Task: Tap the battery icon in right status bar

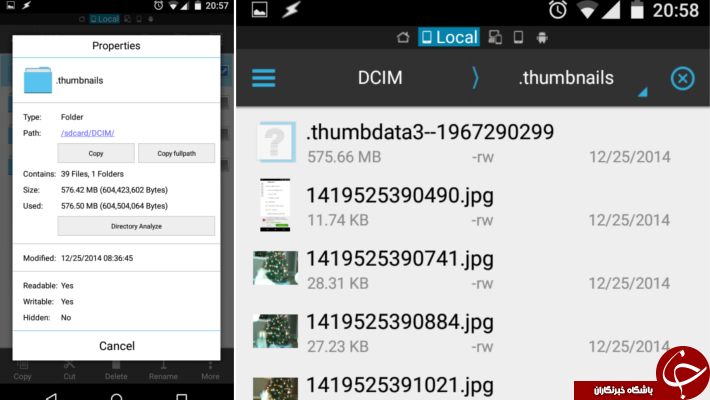Action: (x=637, y=10)
